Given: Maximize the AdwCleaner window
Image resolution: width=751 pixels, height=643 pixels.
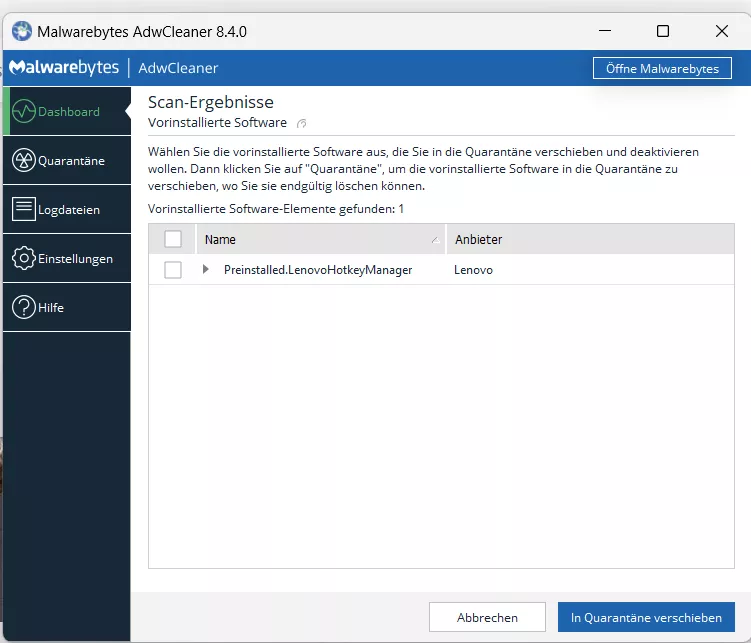Looking at the screenshot, I should [662, 31].
